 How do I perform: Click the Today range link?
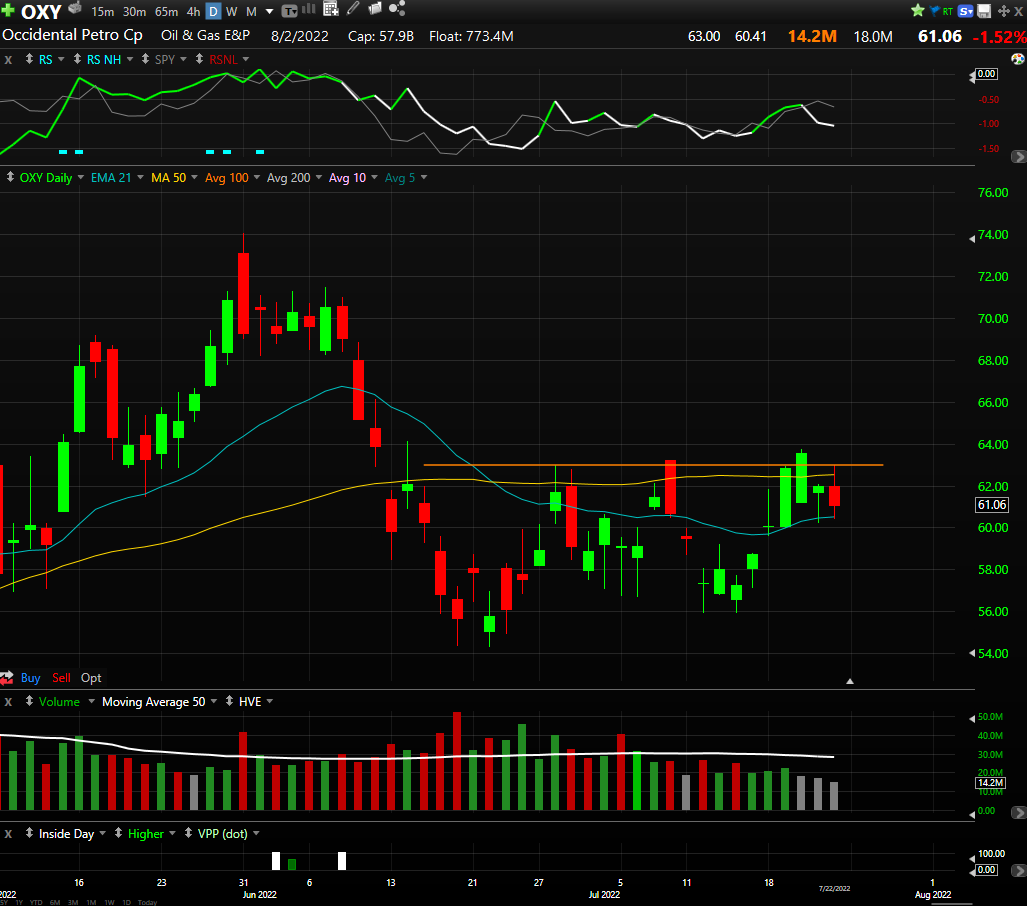pos(147,902)
